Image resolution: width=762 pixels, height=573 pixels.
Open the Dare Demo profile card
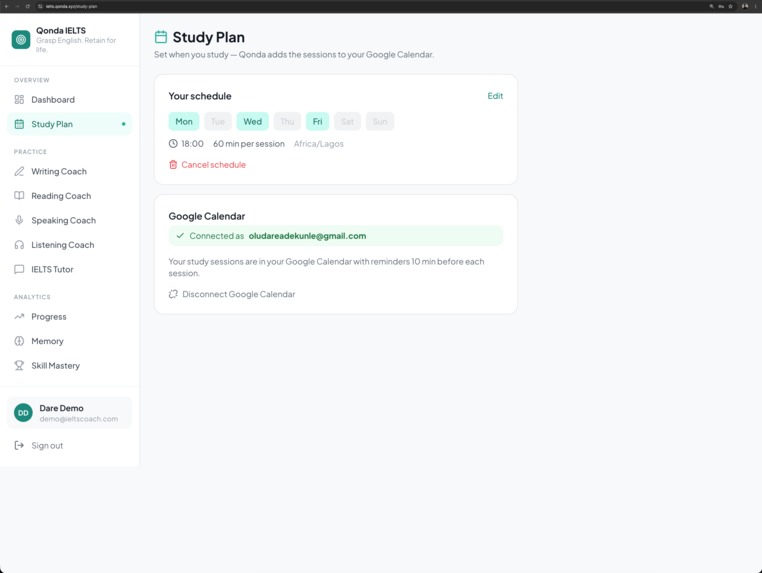coord(69,413)
